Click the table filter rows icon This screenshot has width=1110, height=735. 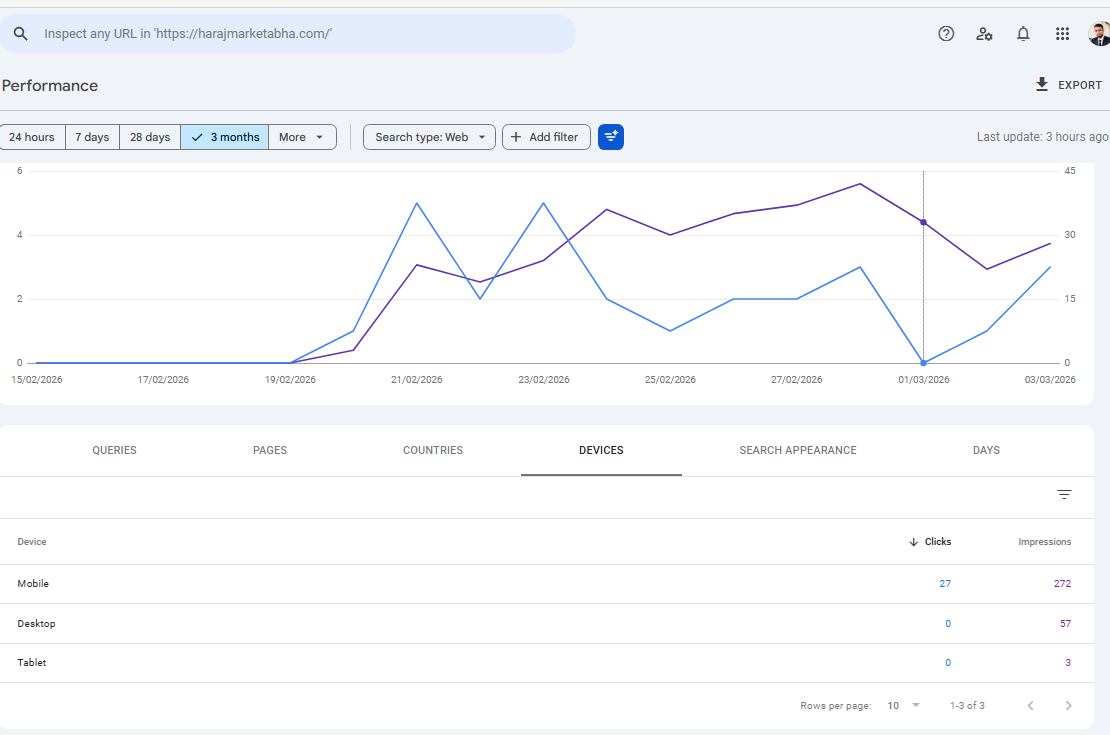coord(1064,494)
